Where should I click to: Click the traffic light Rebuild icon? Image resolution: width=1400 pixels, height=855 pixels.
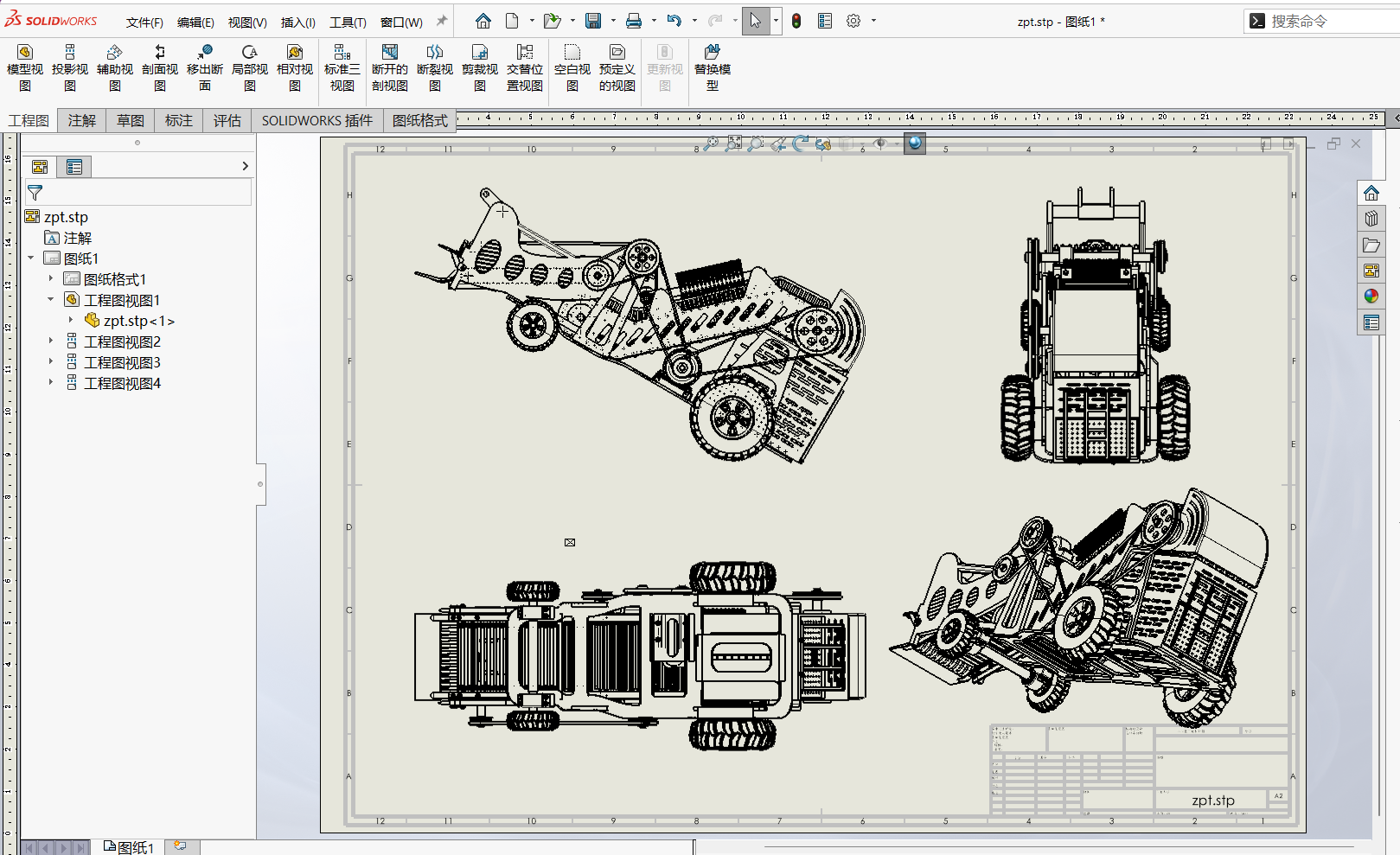click(x=796, y=21)
